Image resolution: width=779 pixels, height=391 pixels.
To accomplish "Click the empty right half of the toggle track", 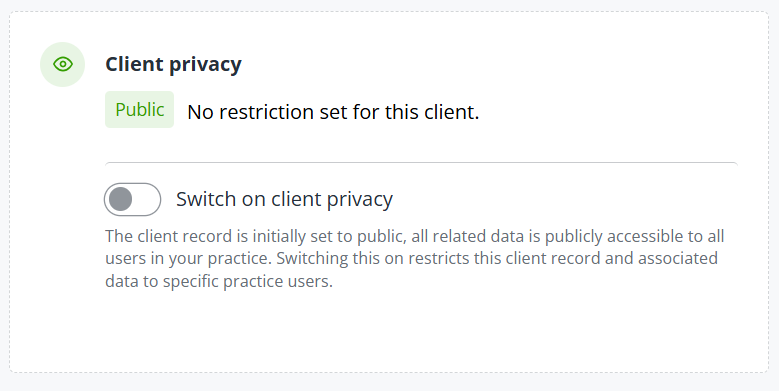I will coord(147,200).
